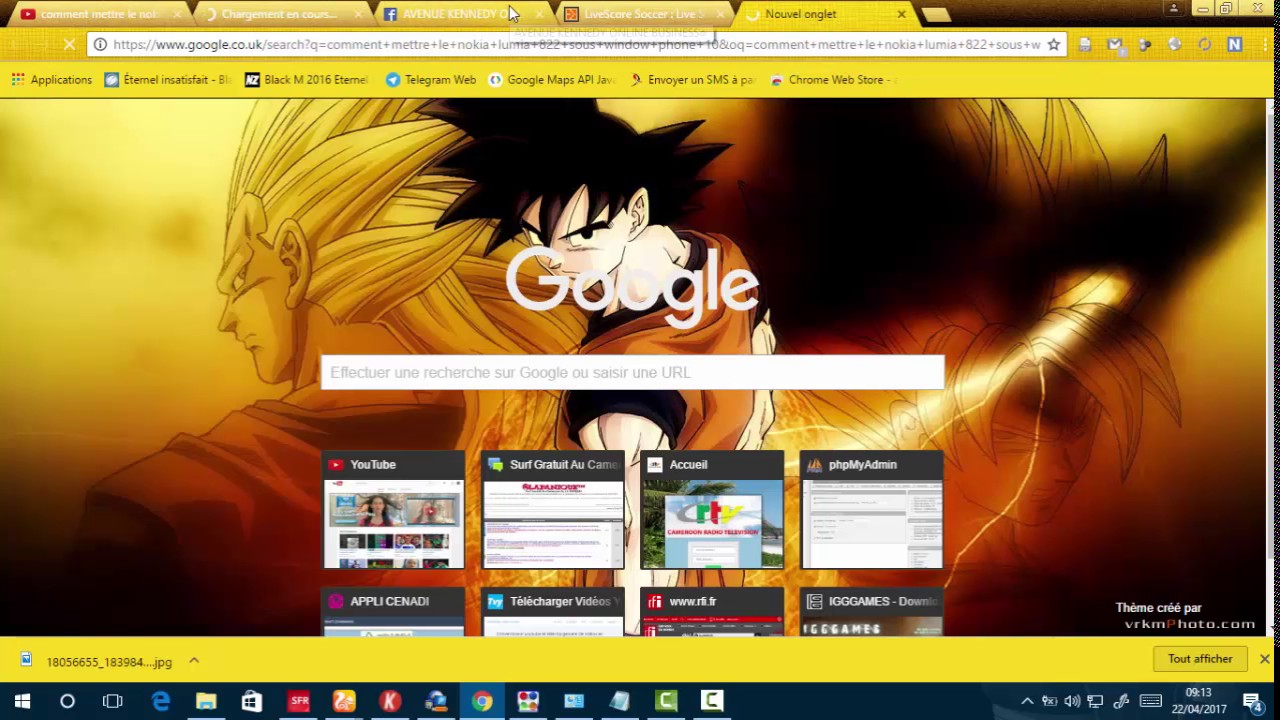Click the address bar URL field
Image resolution: width=1280 pixels, height=720 pixels.
575,45
